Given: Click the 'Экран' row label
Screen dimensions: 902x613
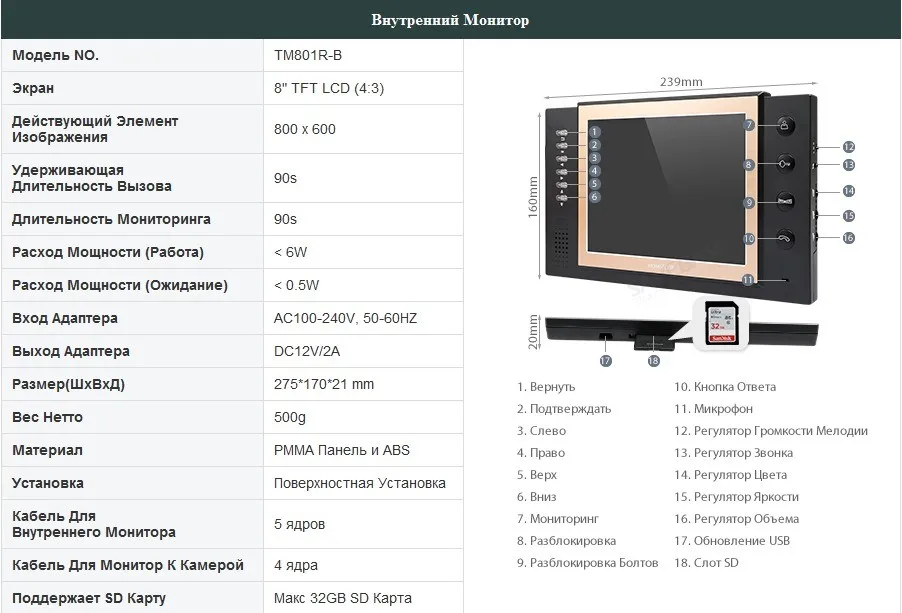Looking at the screenshot, I should click(x=33, y=88).
